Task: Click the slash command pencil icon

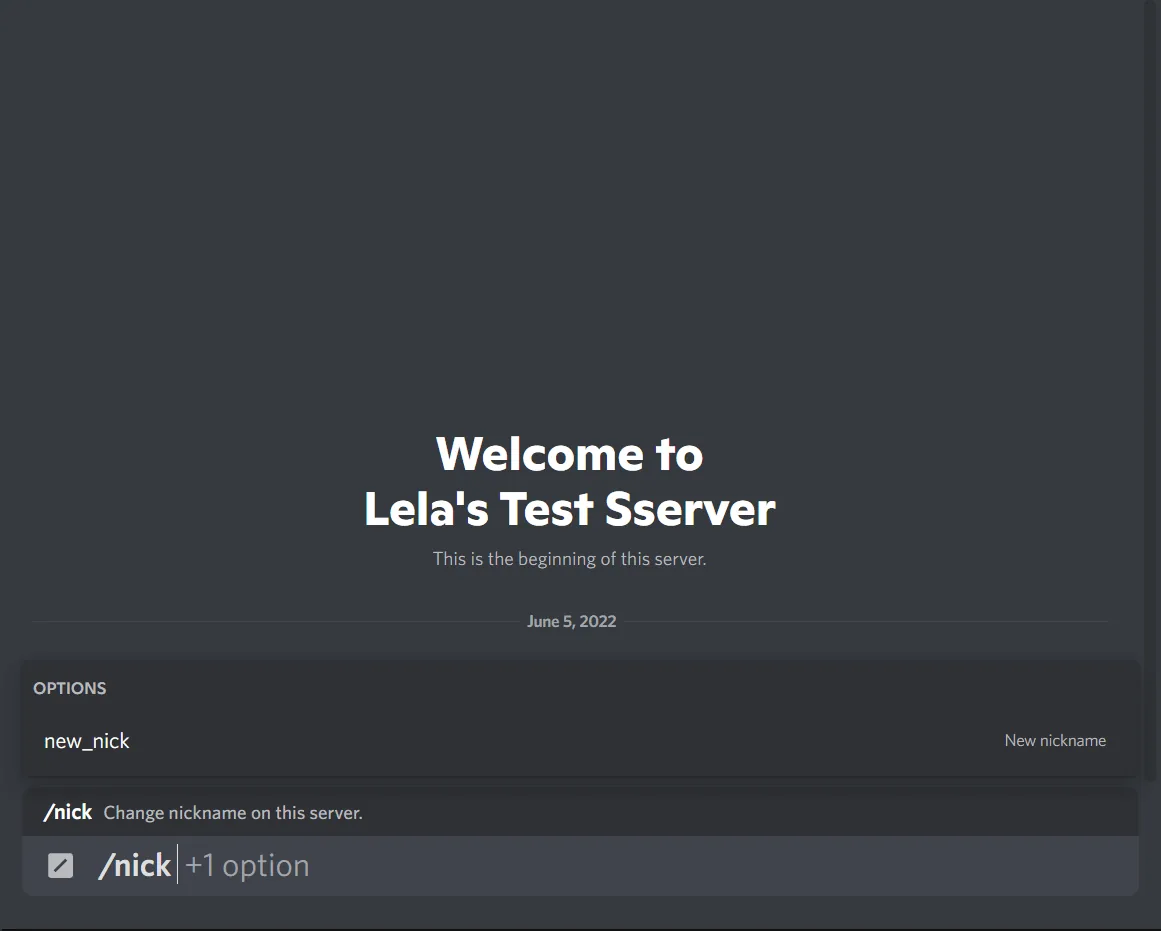Action: click(x=61, y=865)
